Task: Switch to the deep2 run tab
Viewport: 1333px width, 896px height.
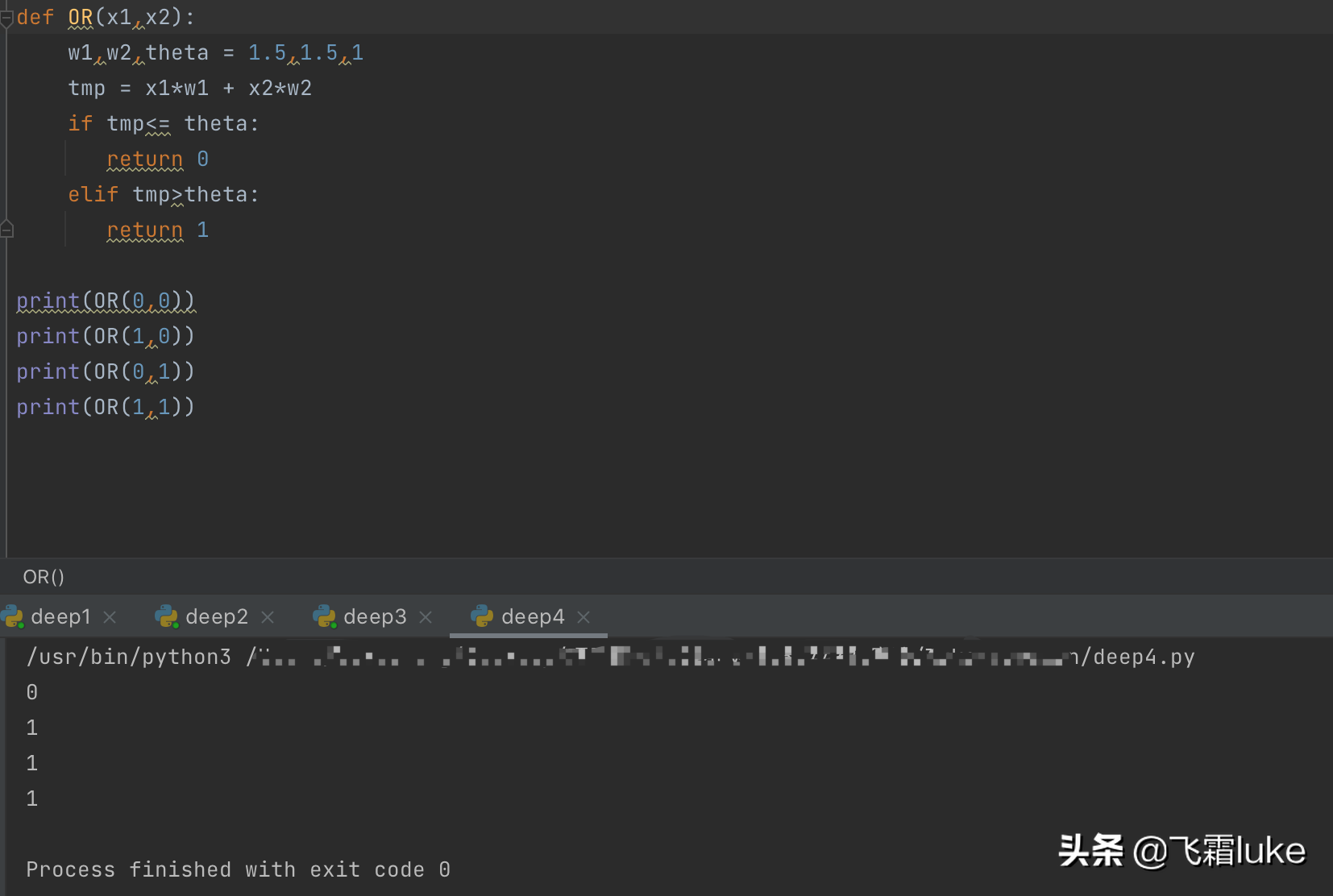Action: click(x=217, y=617)
